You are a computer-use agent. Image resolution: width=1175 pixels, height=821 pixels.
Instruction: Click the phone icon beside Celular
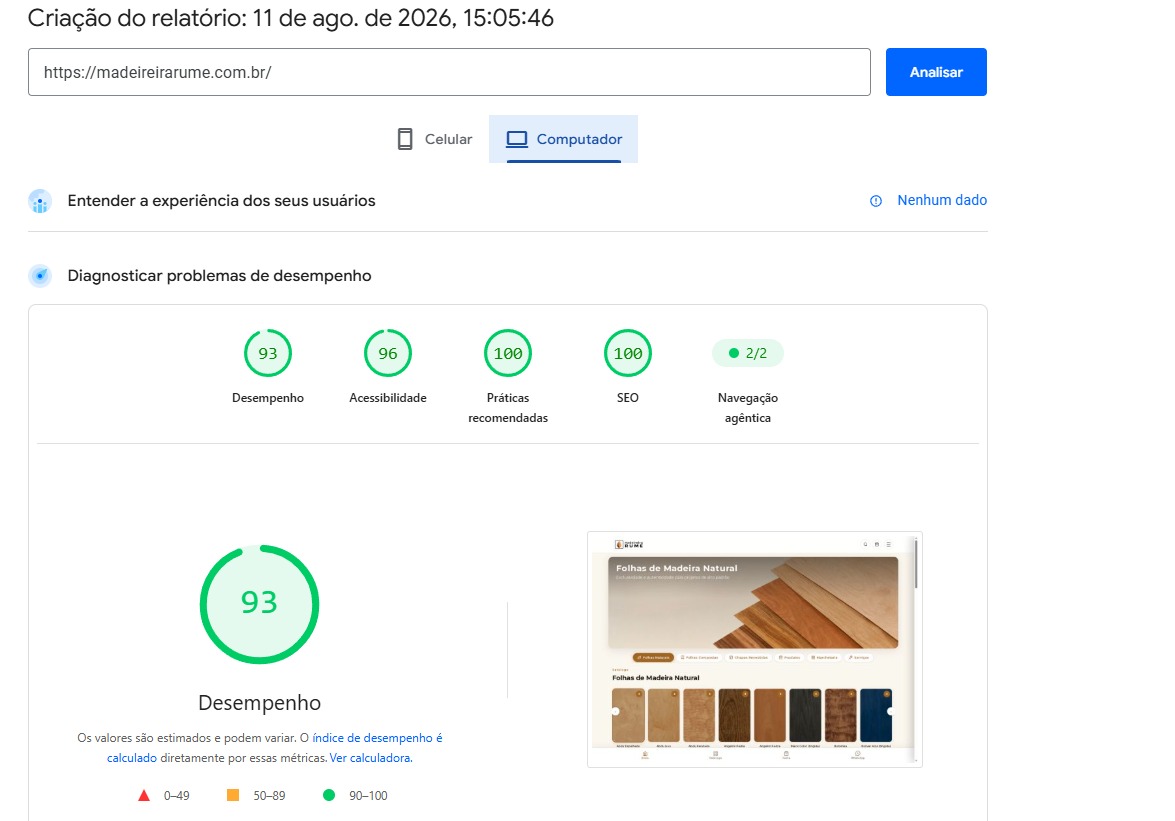coord(405,139)
